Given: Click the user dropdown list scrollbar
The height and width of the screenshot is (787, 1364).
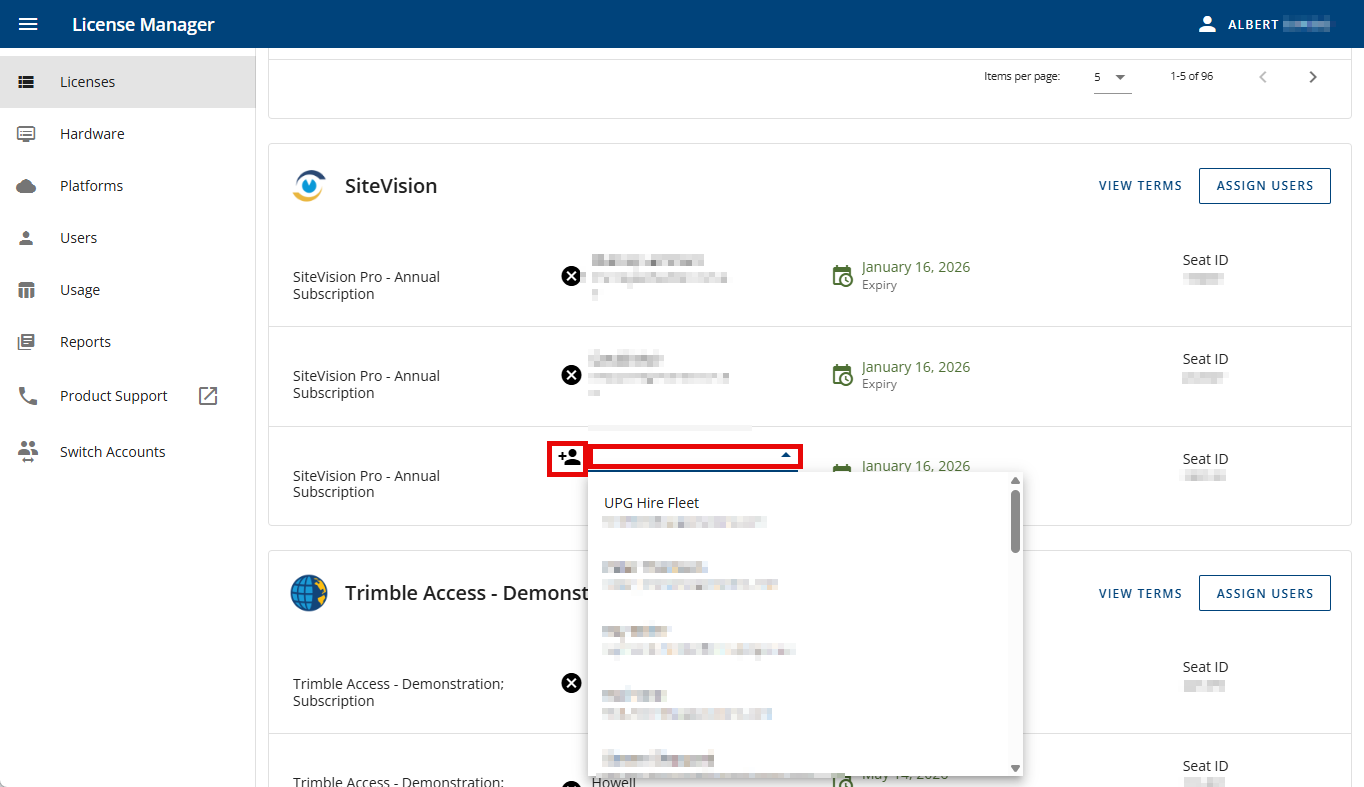Looking at the screenshot, I should pyautogui.click(x=1015, y=521).
